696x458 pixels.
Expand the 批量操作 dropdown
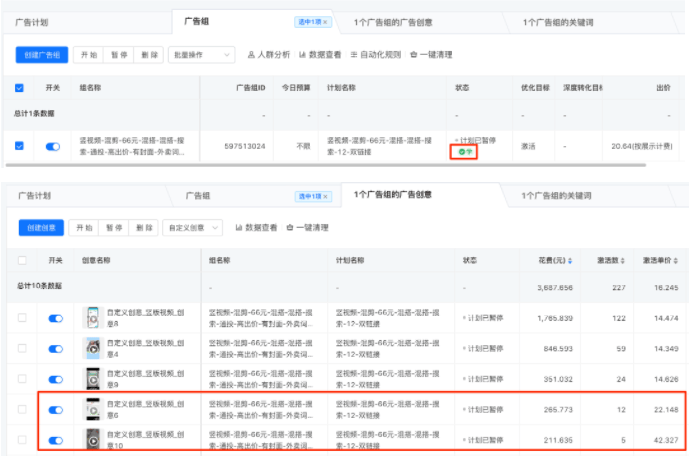point(202,55)
